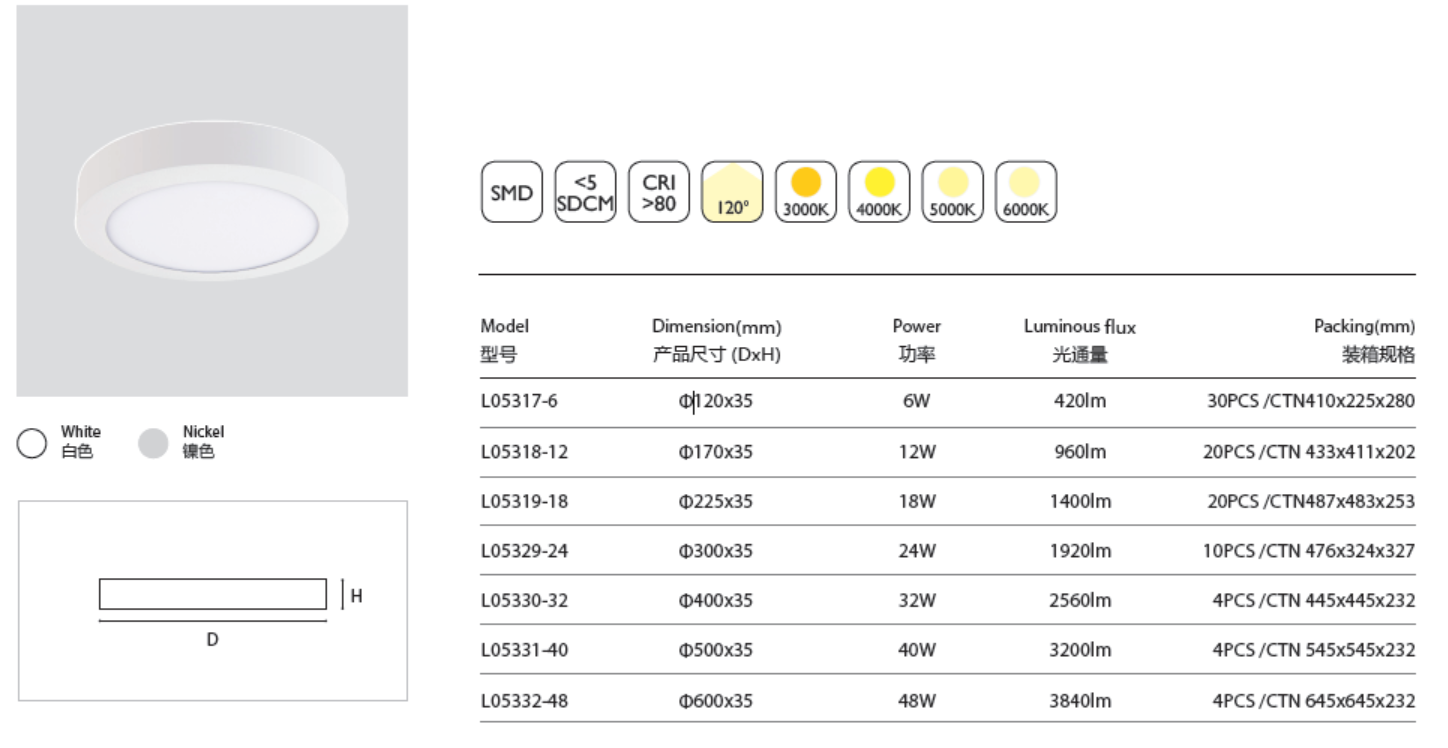
Task: Click the Φ500x35 dimension cell
Action: [716, 650]
